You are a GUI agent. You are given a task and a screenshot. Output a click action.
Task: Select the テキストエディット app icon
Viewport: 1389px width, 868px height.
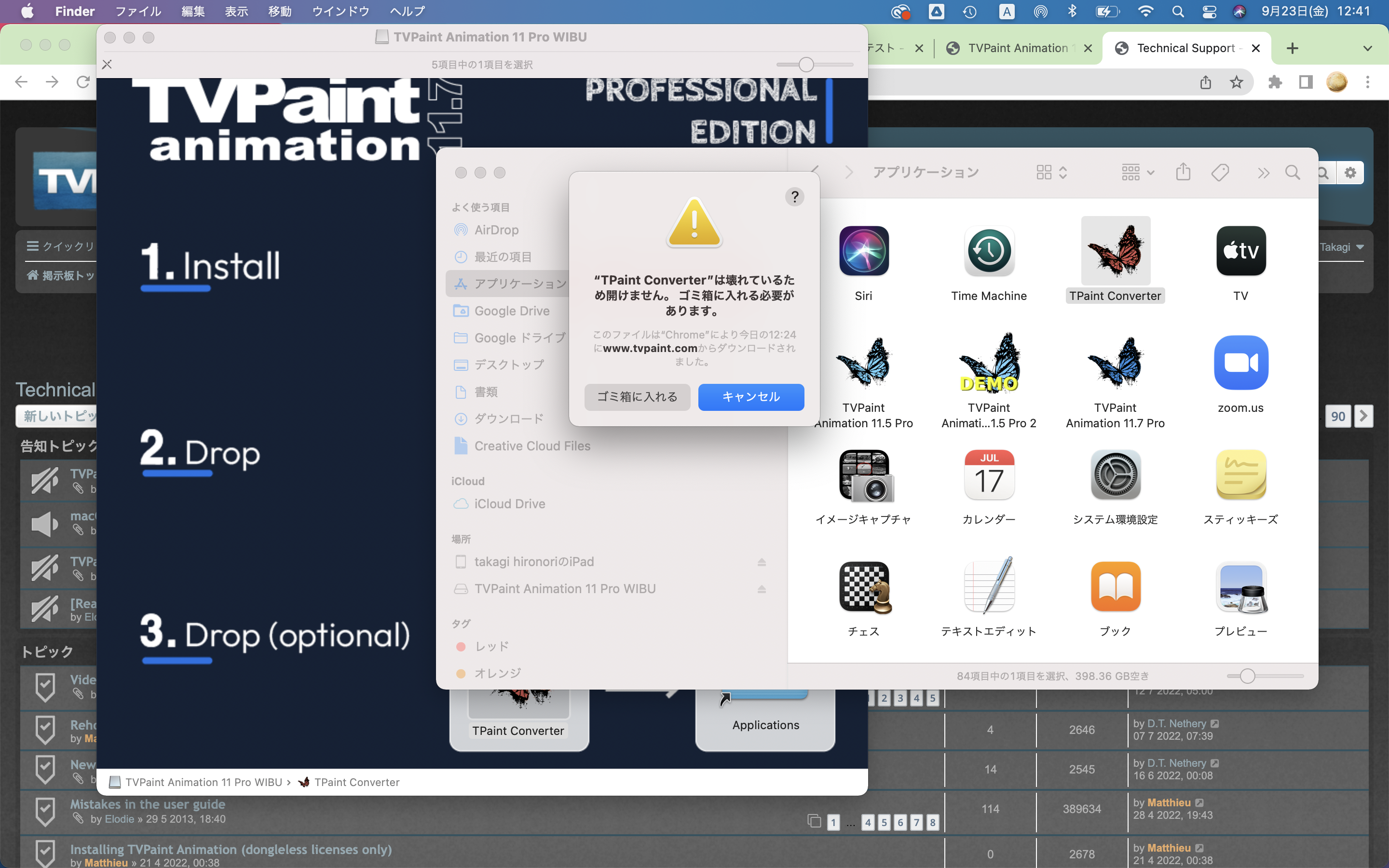989,585
